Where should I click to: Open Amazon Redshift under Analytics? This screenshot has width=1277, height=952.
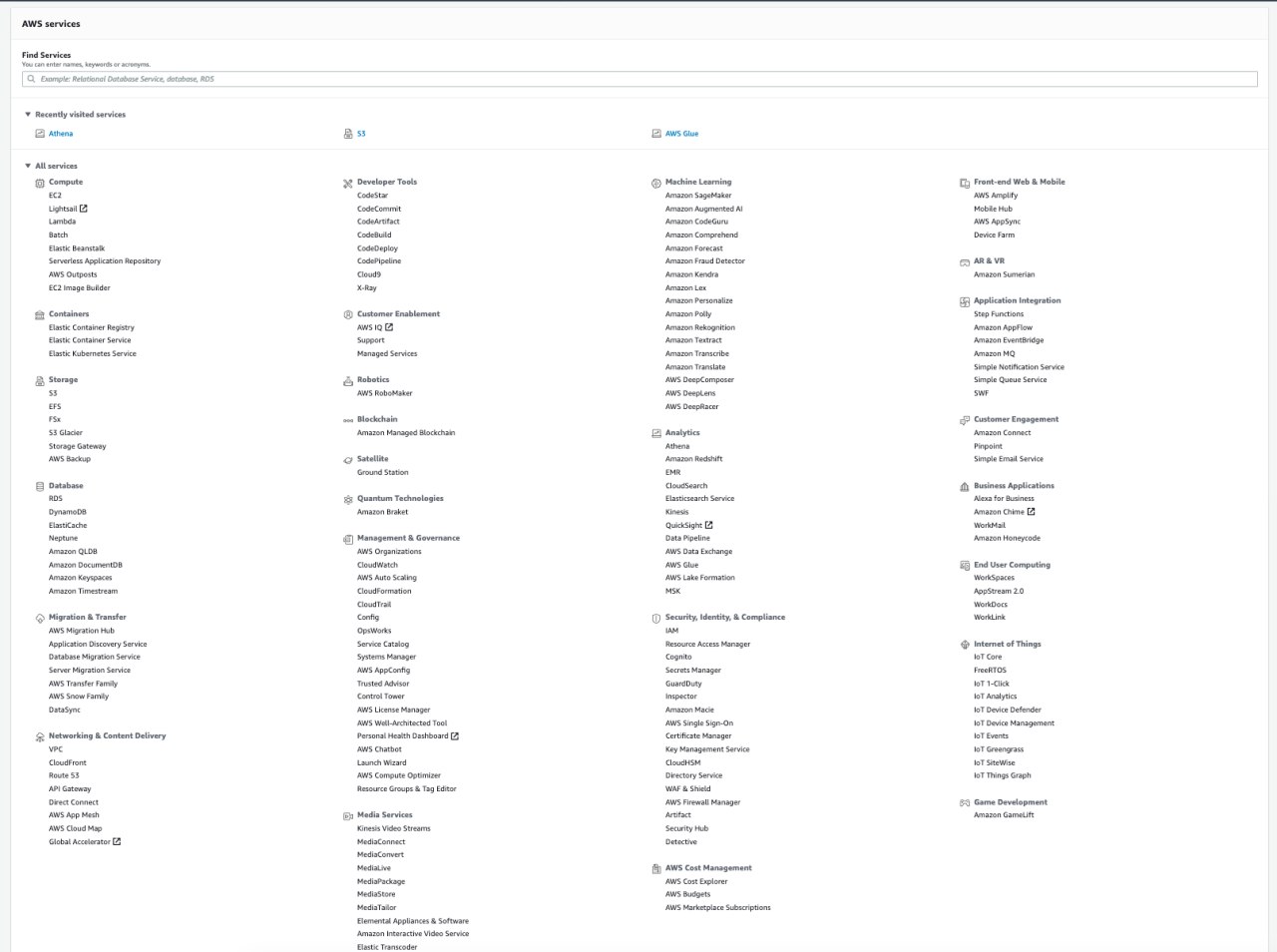[x=694, y=459]
